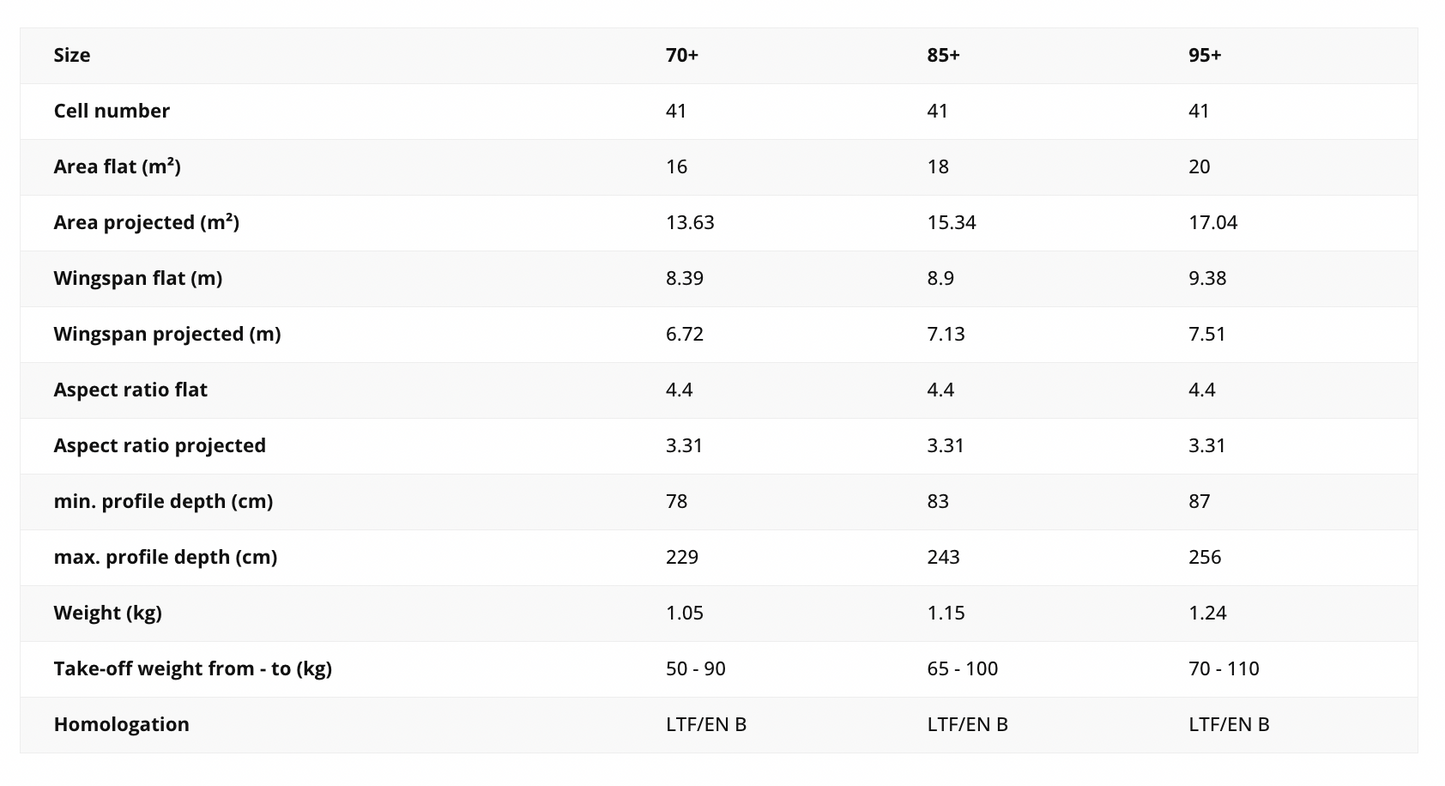Select the 85+ size column header
1445x786 pixels.
pyautogui.click(x=943, y=55)
